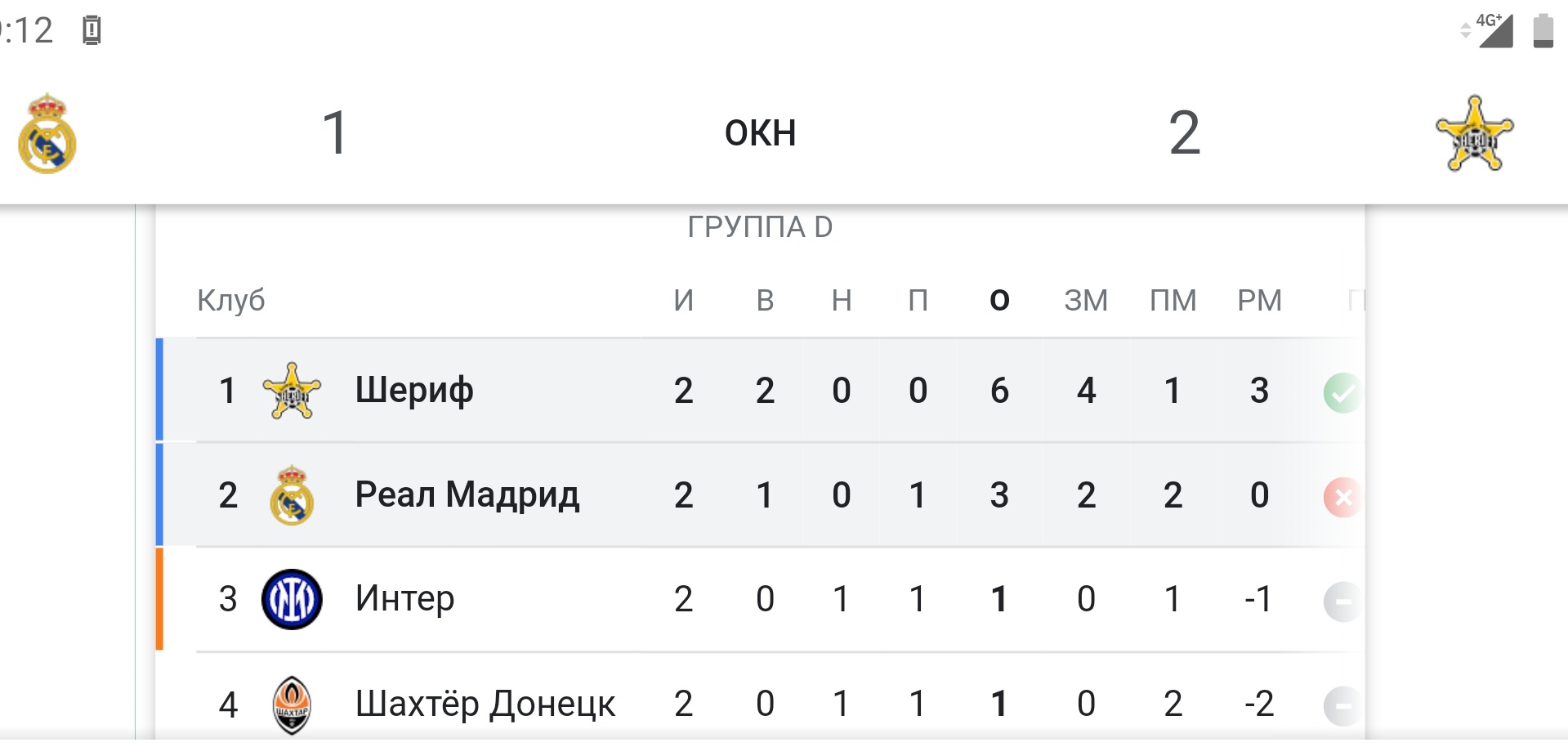Select the Интер team name
The width and height of the screenshot is (1568, 756).
click(404, 599)
